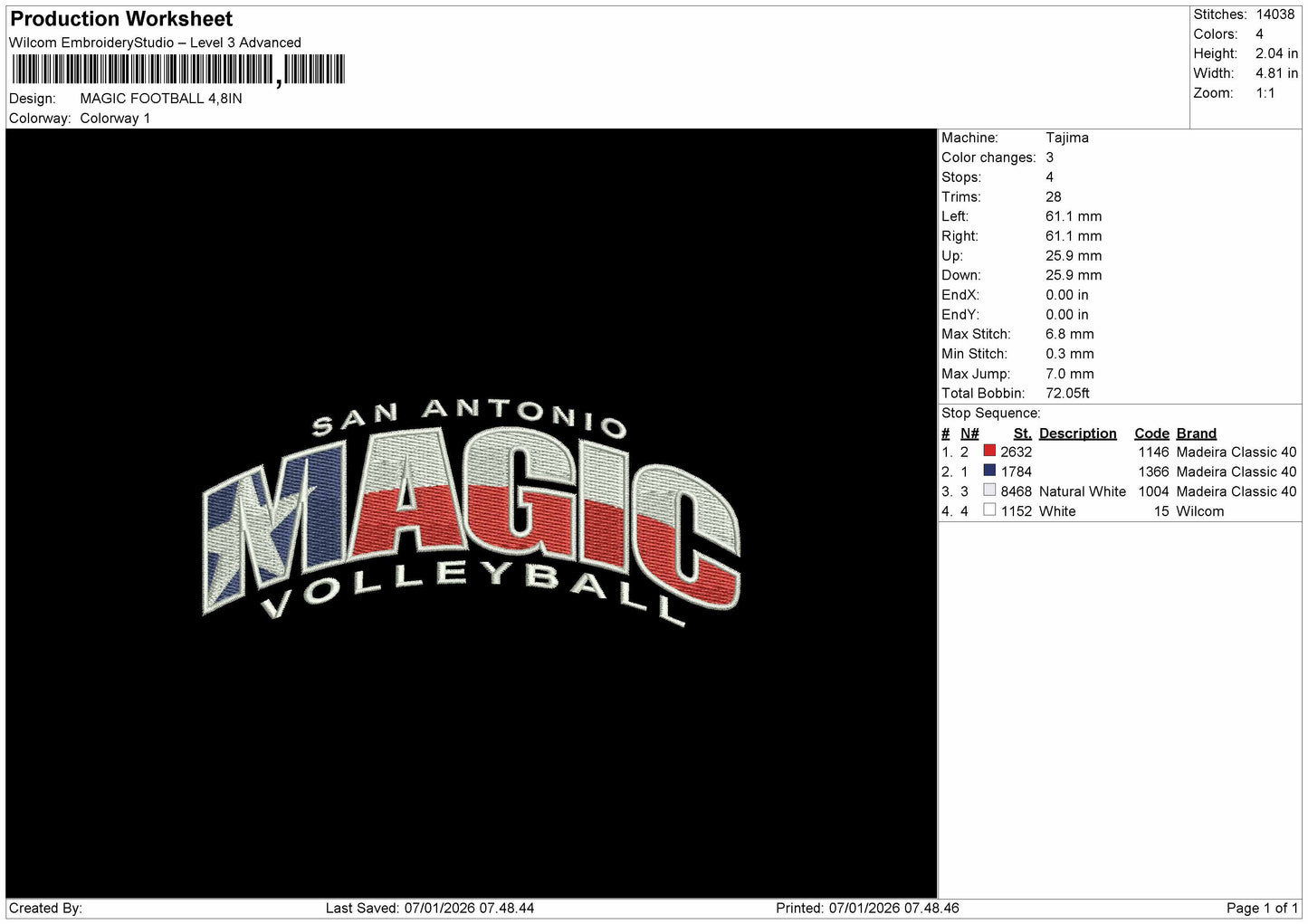This screenshot has width=1308, height=924.
Task: Click the navy blue thread swatch 1784
Action: tap(989, 471)
